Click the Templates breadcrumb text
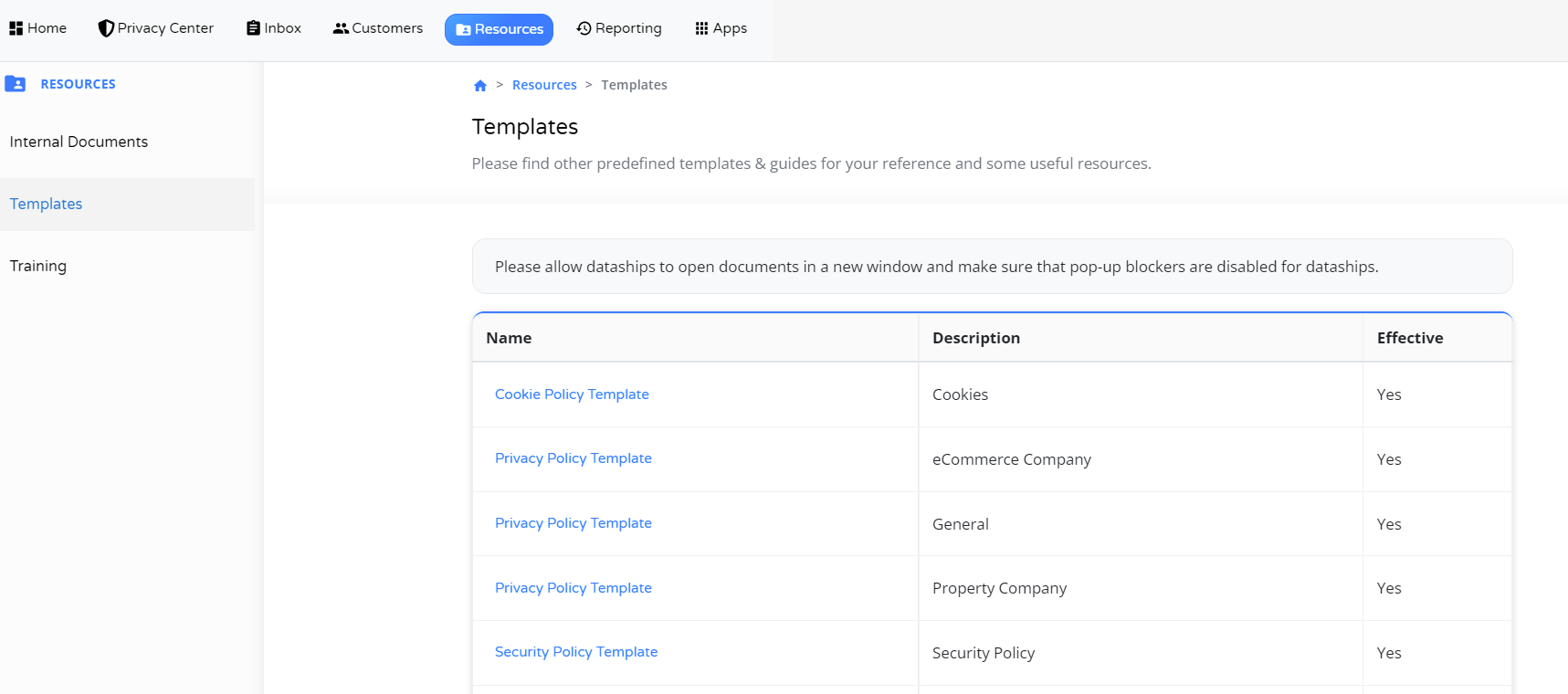Screen dimensions: 1568x694 pyautogui.click(x=634, y=85)
